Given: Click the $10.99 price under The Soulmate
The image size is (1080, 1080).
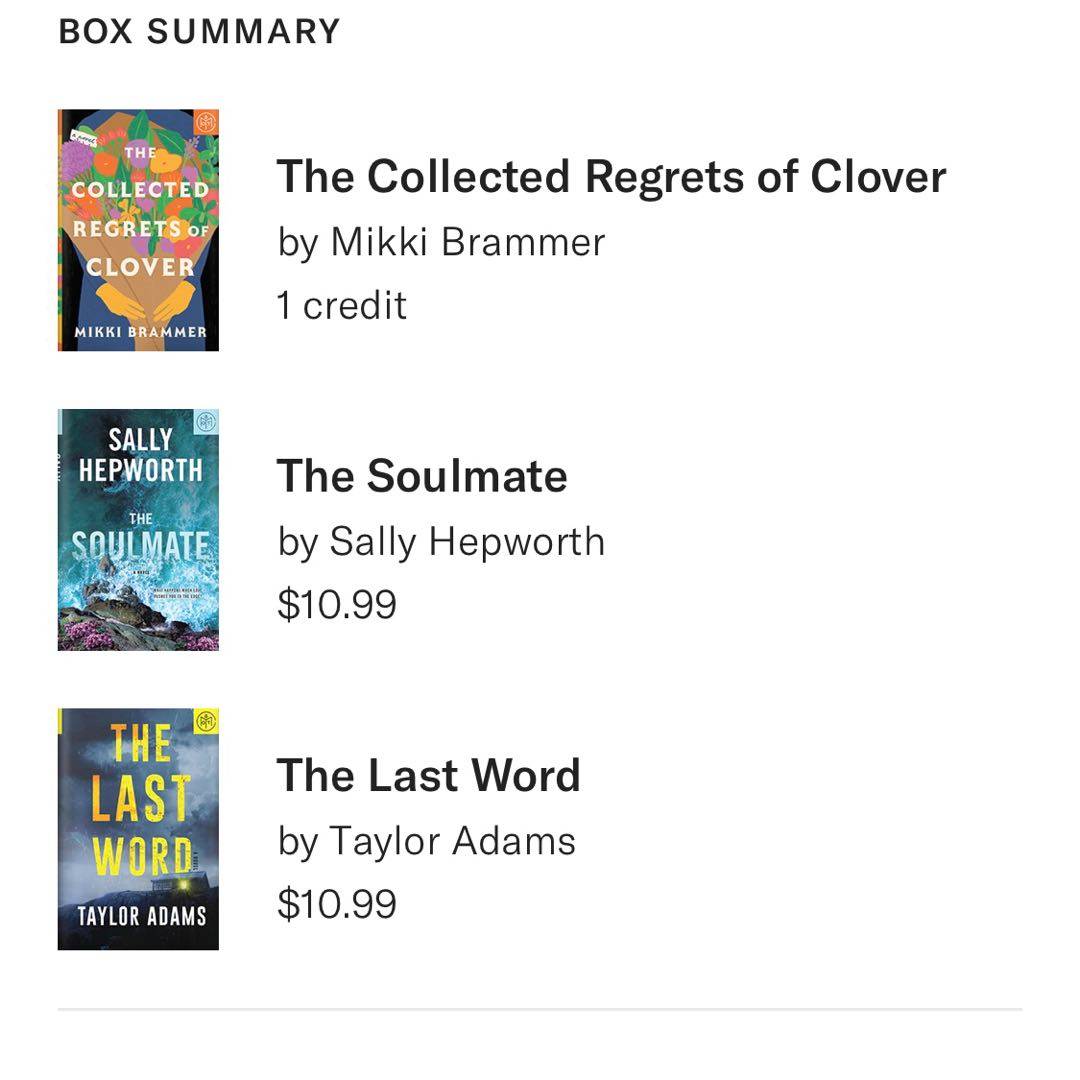Looking at the screenshot, I should tap(337, 605).
